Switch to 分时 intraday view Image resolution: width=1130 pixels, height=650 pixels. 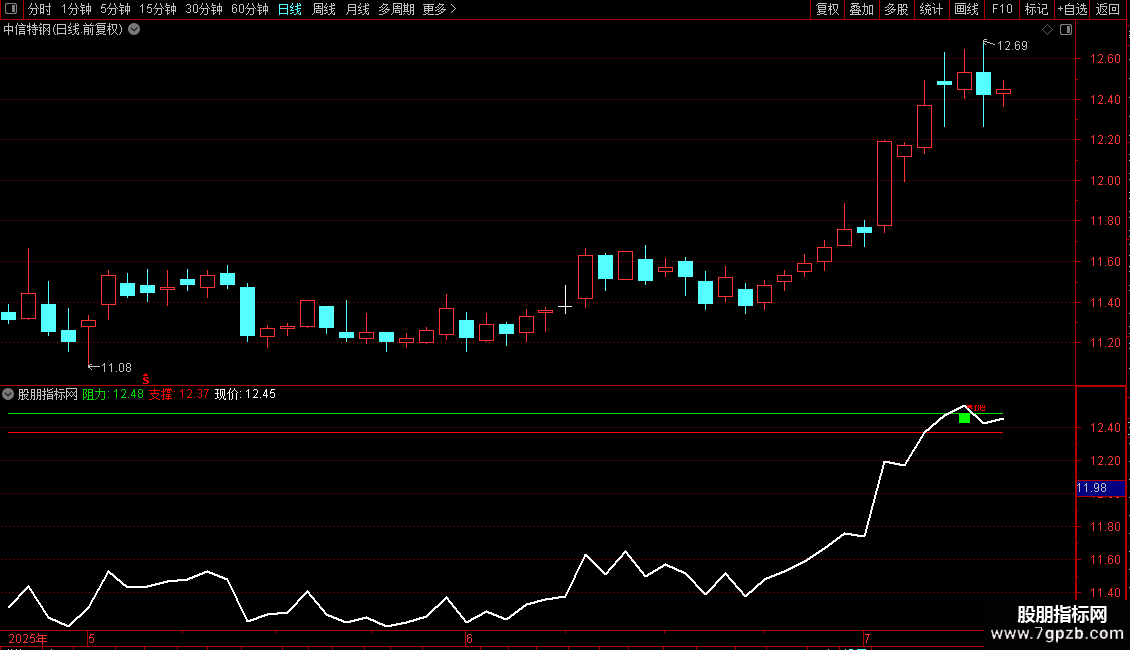40,9
